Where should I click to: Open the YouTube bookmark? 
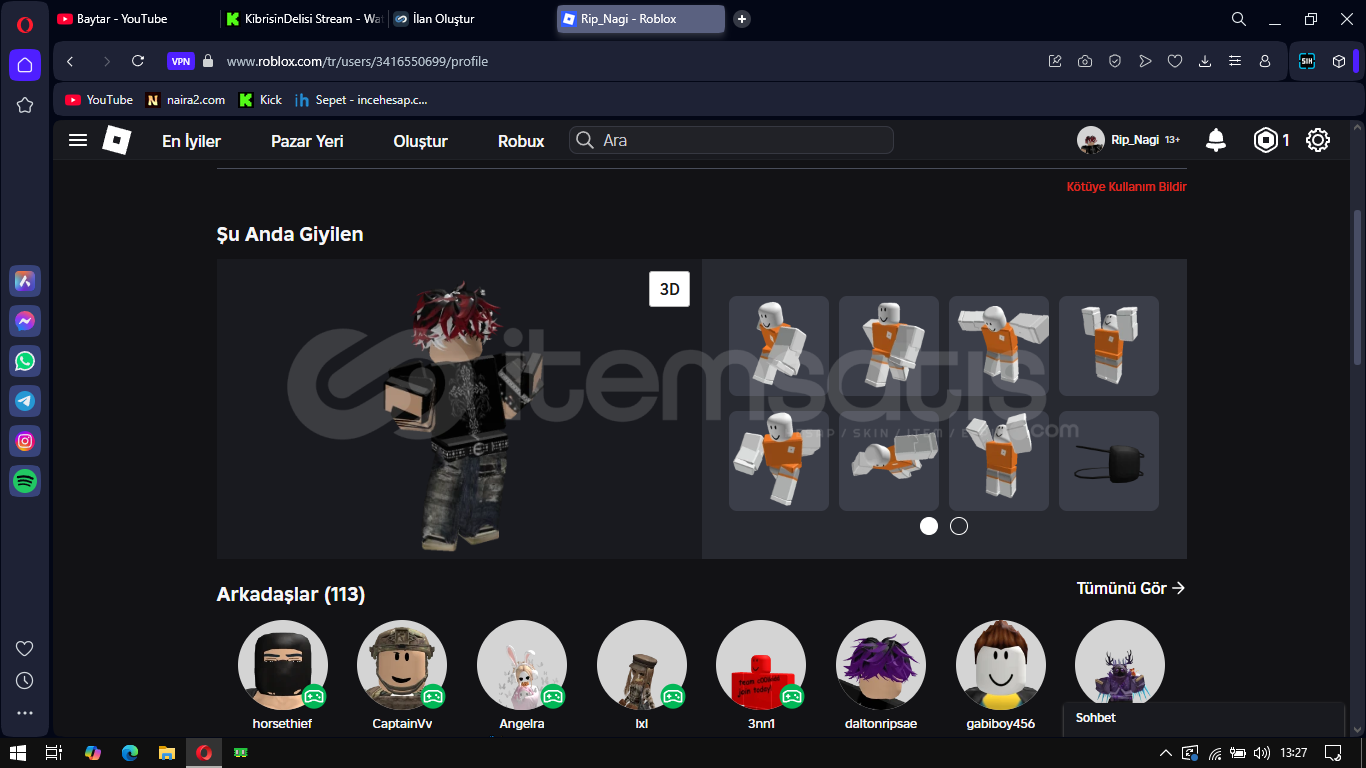(99, 100)
